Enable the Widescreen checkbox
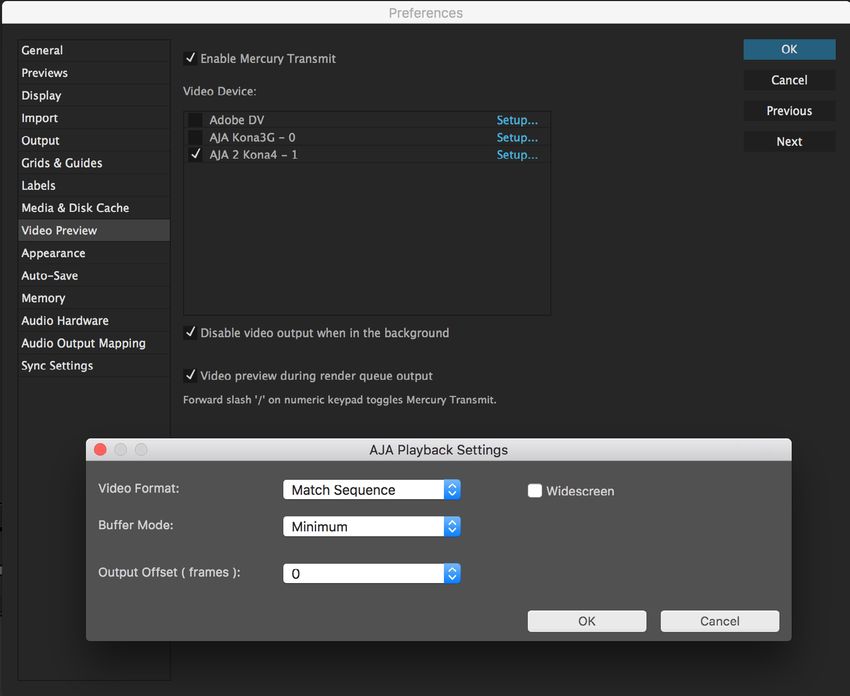The width and height of the screenshot is (850, 696). (x=535, y=491)
